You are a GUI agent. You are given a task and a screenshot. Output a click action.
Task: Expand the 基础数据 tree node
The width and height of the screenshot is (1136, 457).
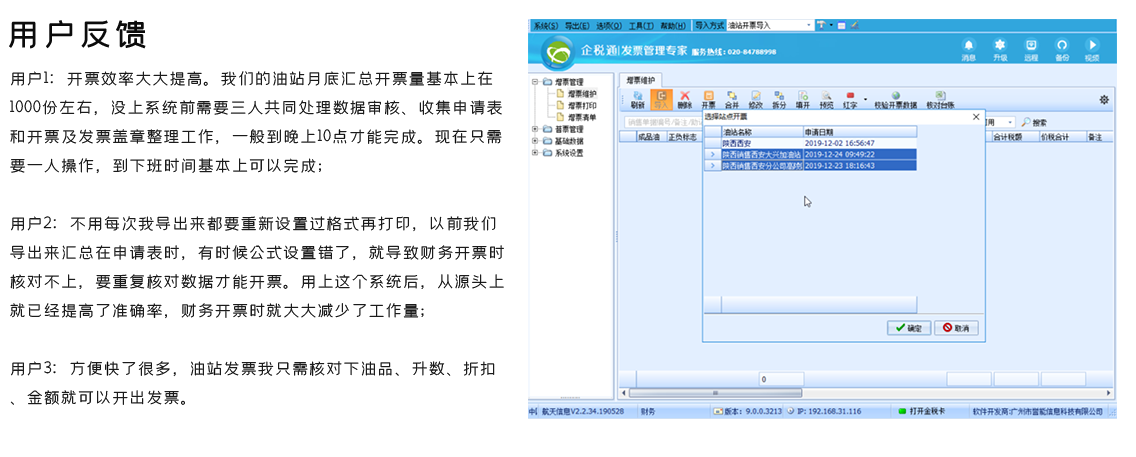pos(535,141)
